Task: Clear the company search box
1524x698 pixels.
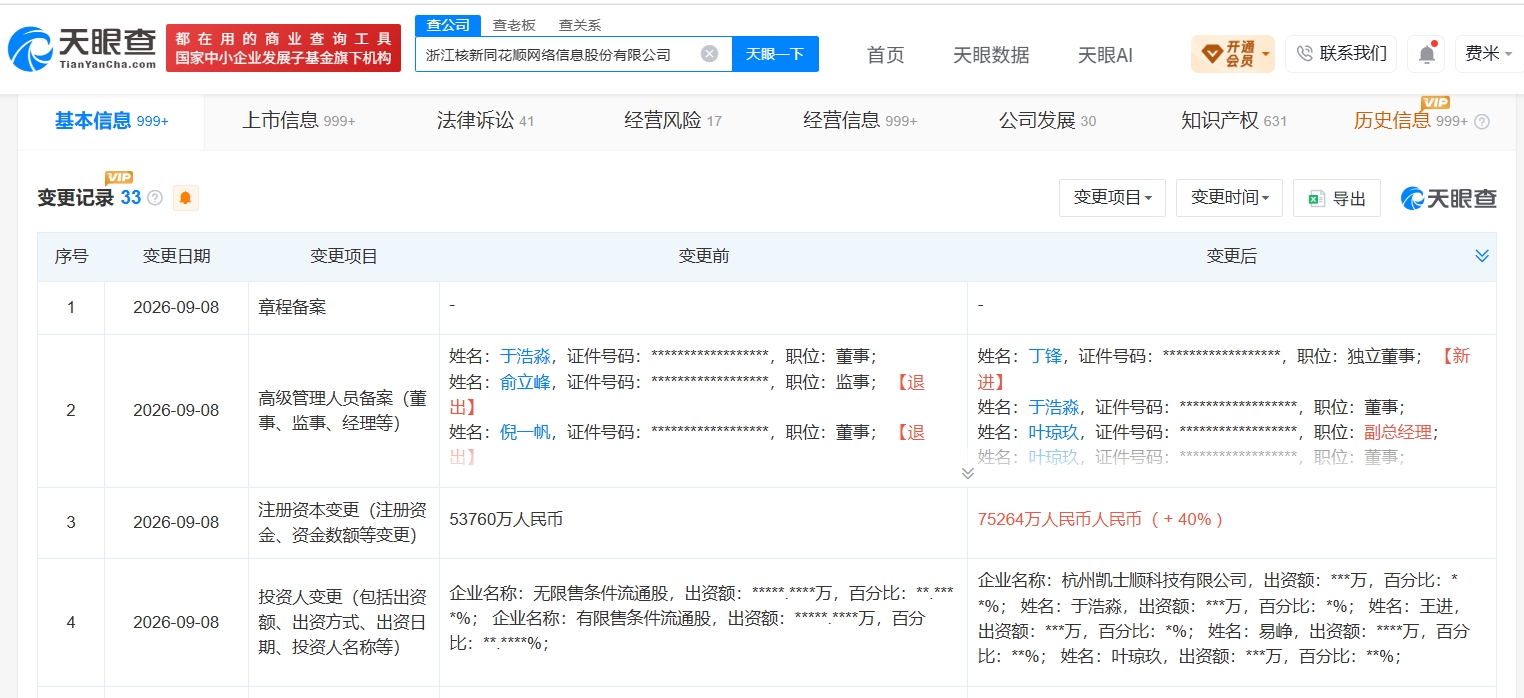Action: click(x=709, y=54)
